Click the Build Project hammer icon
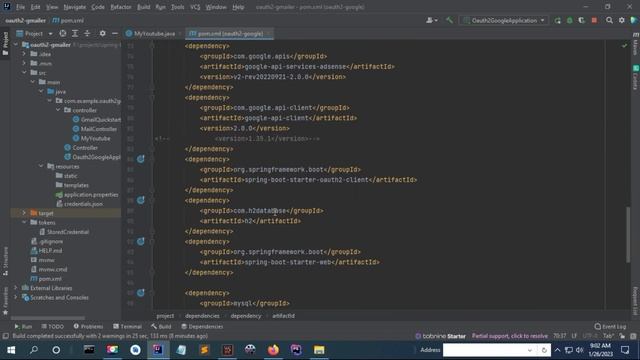 (x=449, y=20)
